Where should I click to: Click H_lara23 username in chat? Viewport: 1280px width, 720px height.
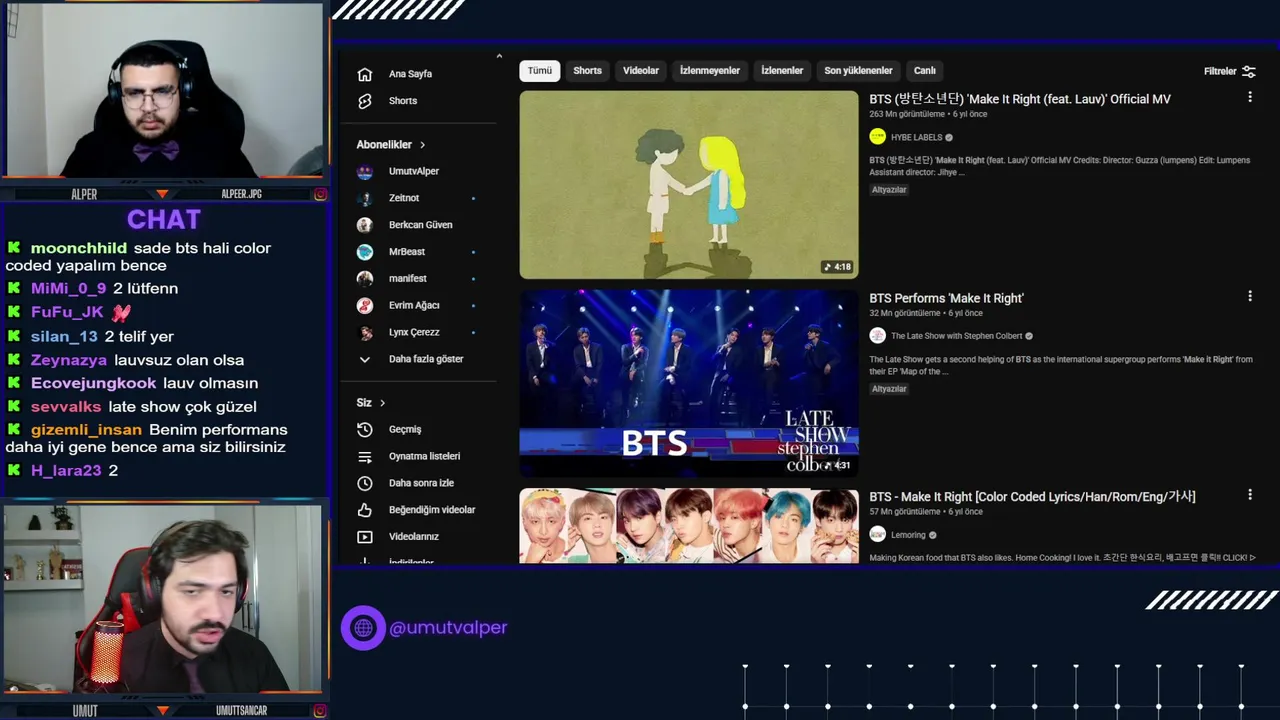(x=66, y=470)
